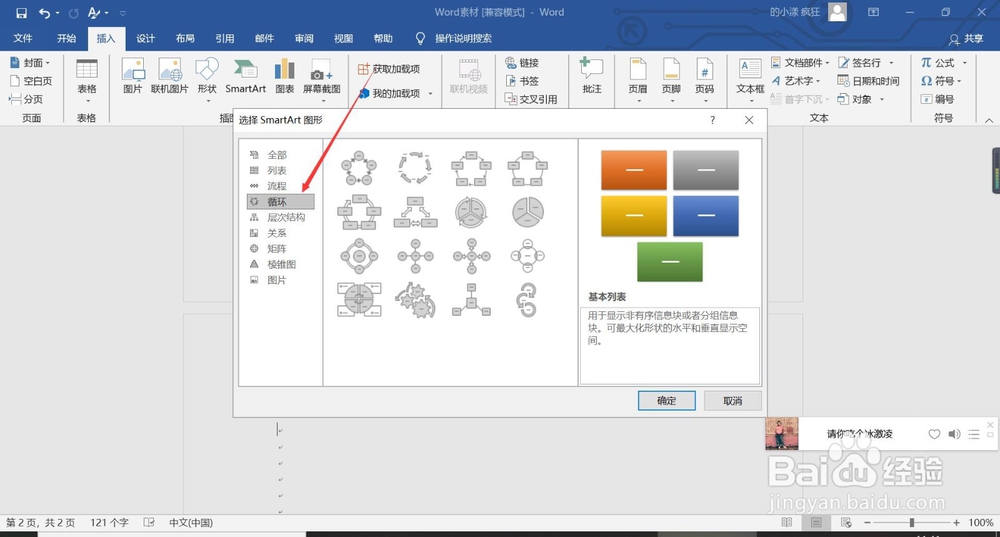Switch to the 视图 View tab

pos(343,38)
